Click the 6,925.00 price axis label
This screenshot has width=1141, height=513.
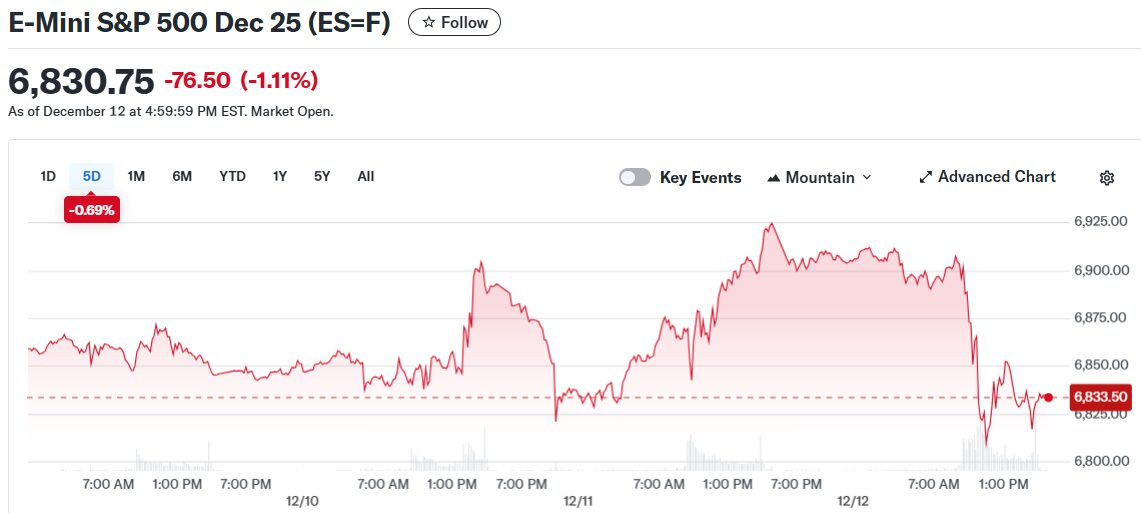[x=1102, y=221]
